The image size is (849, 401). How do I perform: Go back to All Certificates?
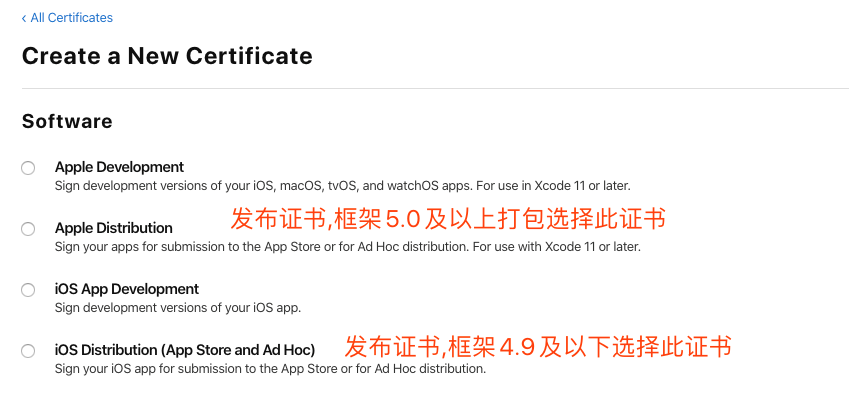(x=67, y=18)
